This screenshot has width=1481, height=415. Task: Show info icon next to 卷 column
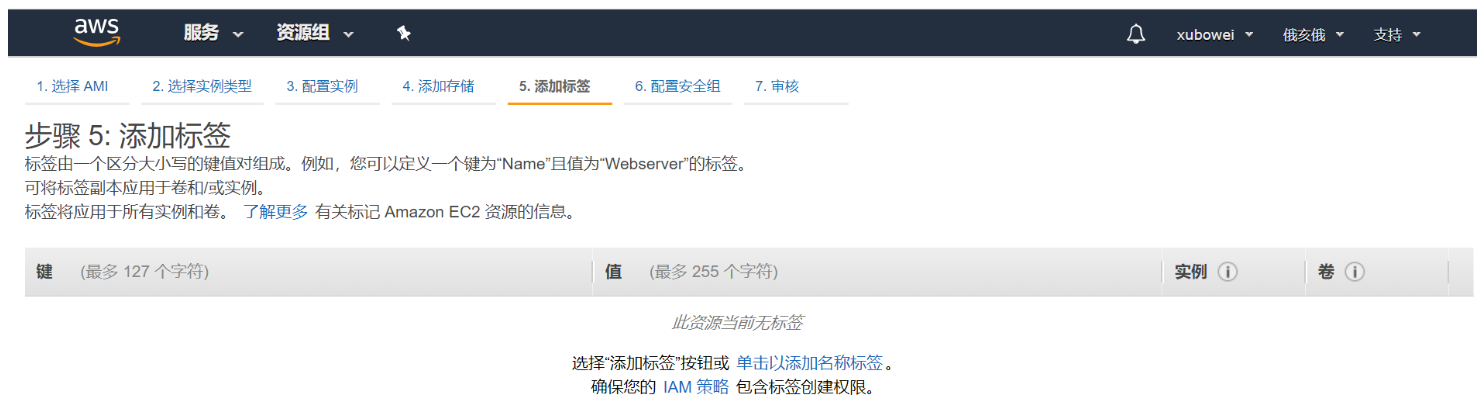click(1355, 272)
